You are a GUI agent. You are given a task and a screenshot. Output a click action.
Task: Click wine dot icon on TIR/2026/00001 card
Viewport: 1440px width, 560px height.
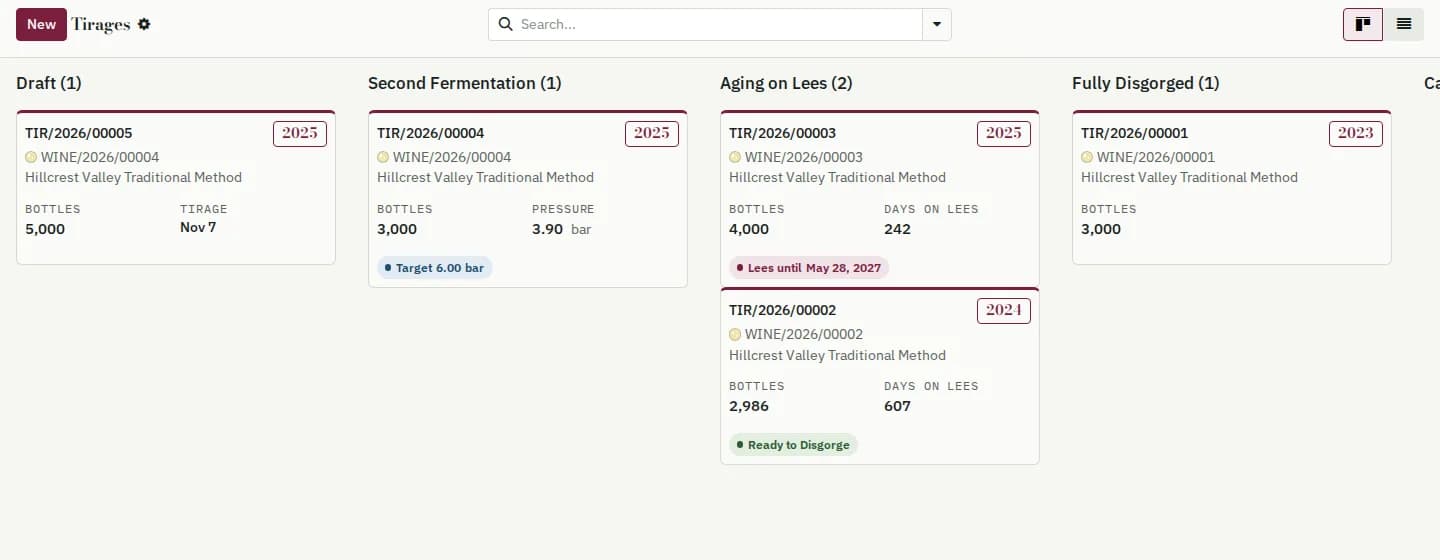coord(1087,157)
